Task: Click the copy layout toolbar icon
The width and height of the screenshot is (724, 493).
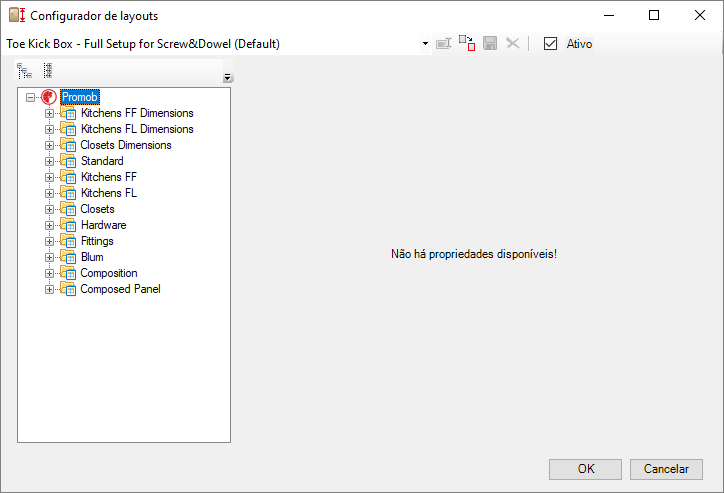Action: tap(467, 43)
